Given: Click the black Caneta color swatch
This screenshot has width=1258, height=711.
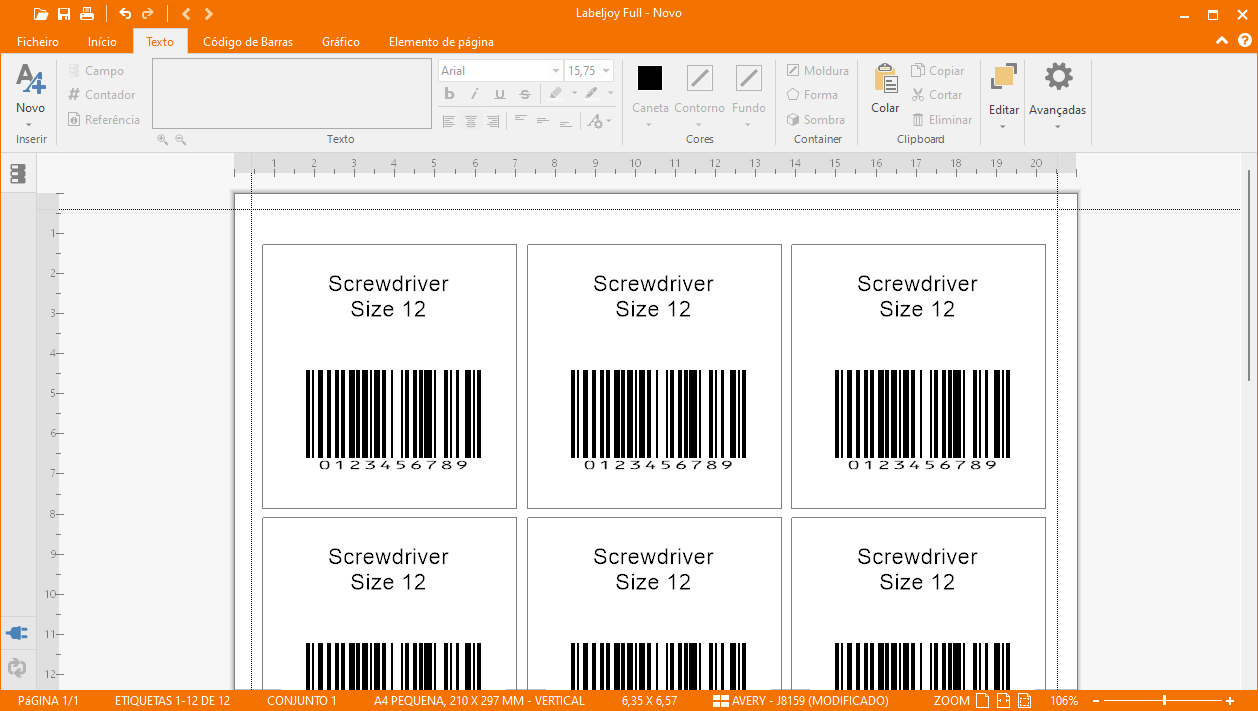Looking at the screenshot, I should click(650, 78).
